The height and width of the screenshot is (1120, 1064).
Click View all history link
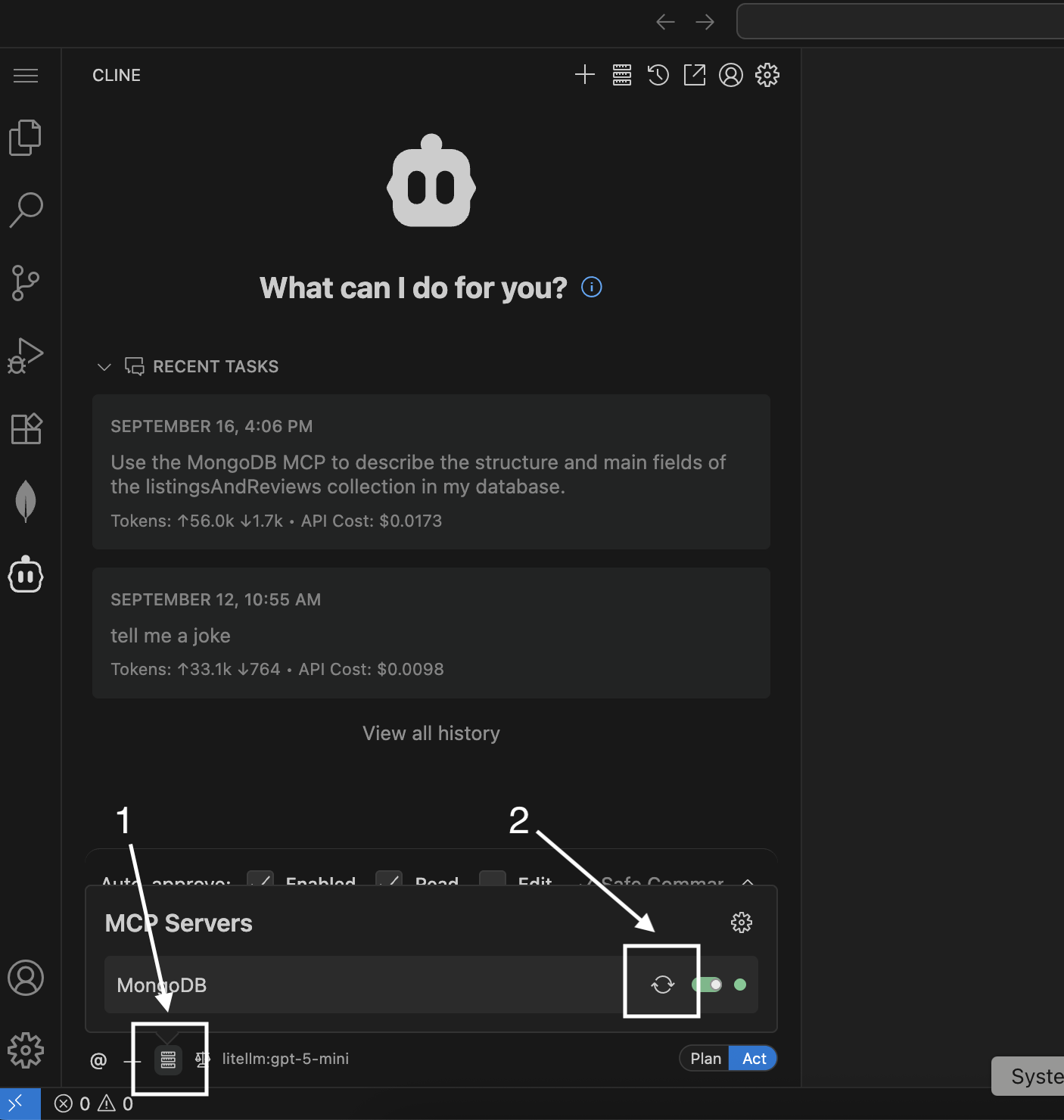tap(431, 733)
